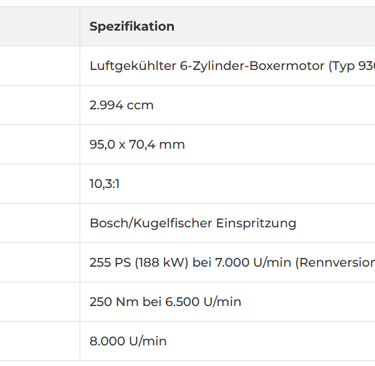Select the 255 PS (188 kW) cell
This screenshot has width=375, height=366.
pyautogui.click(x=227, y=262)
